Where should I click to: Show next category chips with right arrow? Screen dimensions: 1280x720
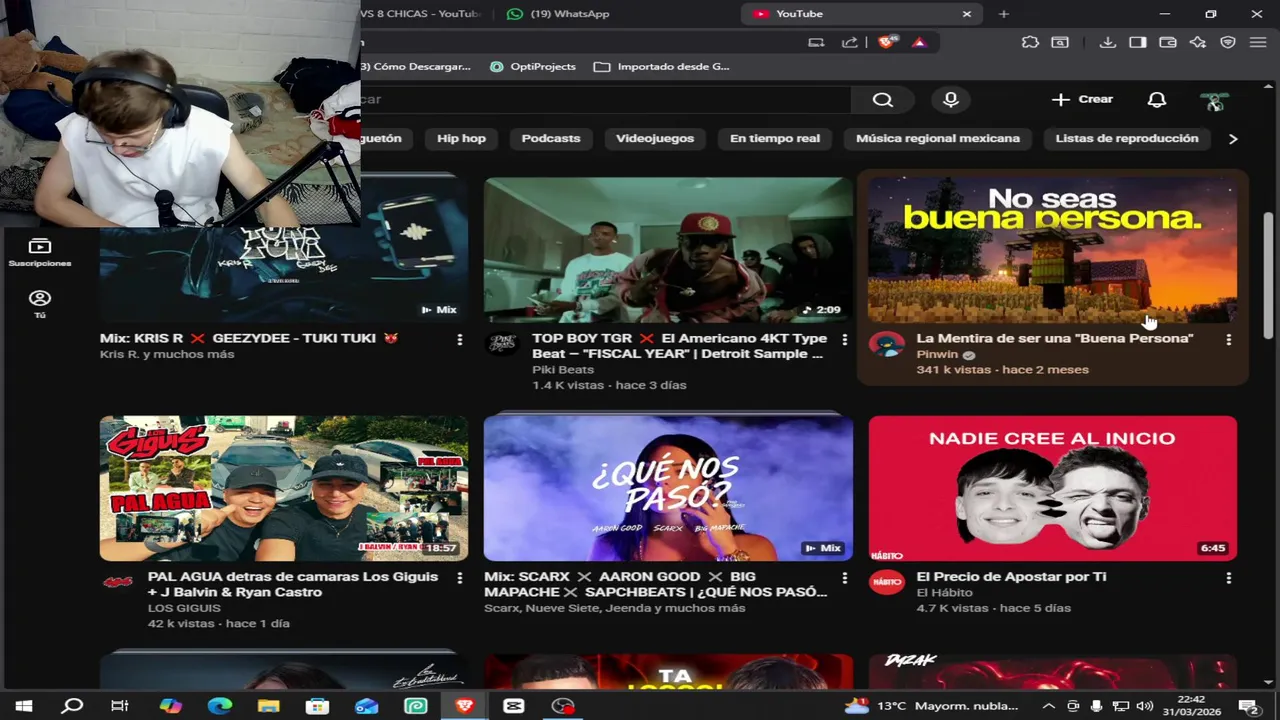(1232, 139)
